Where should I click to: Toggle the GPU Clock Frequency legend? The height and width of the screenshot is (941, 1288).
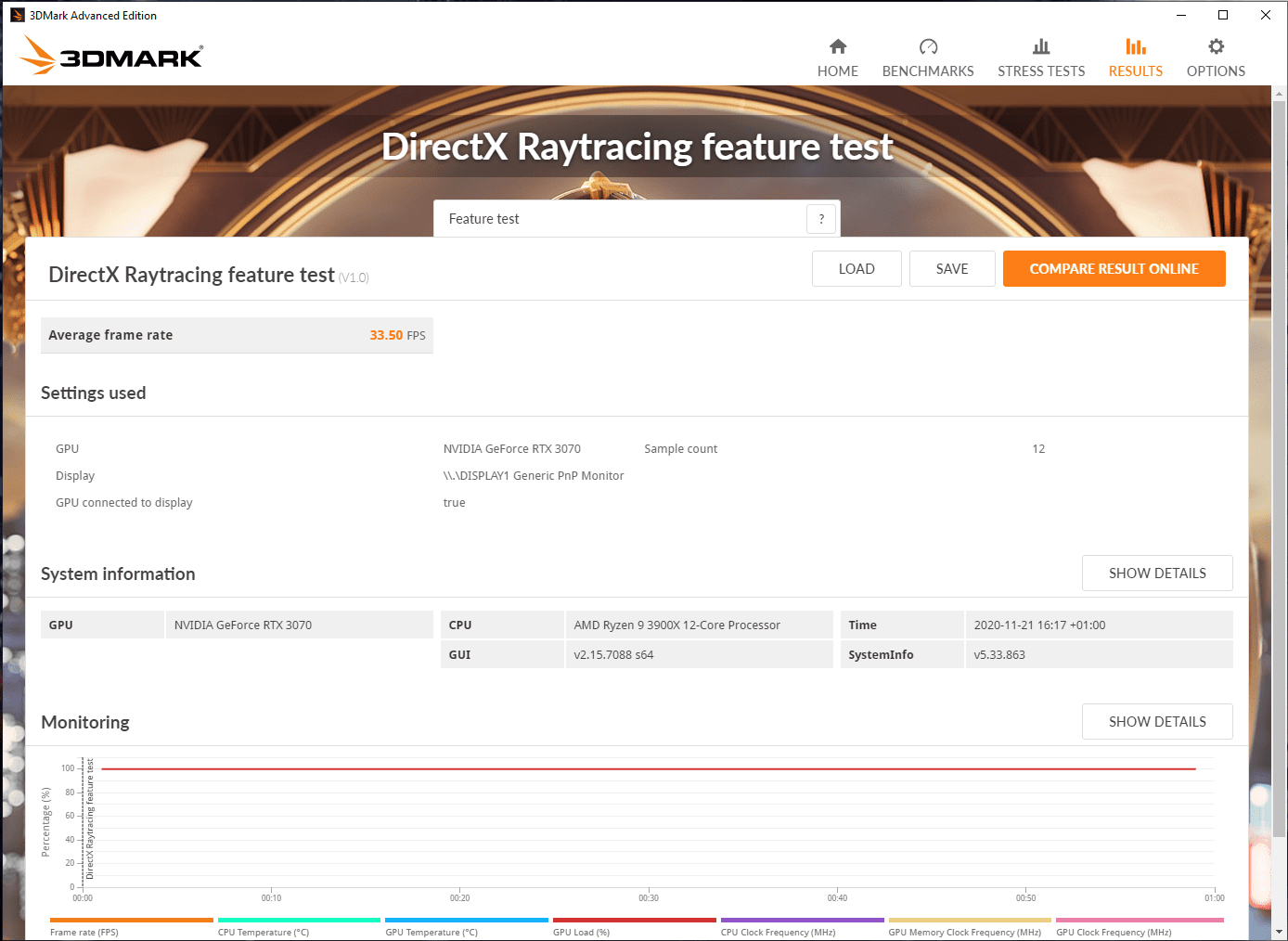(1140, 927)
